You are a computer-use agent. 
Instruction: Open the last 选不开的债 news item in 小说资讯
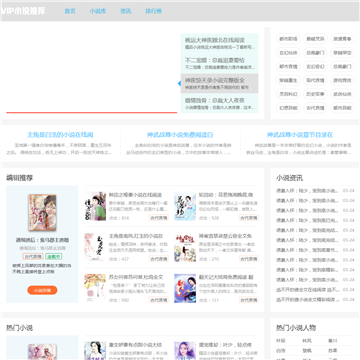308,300
